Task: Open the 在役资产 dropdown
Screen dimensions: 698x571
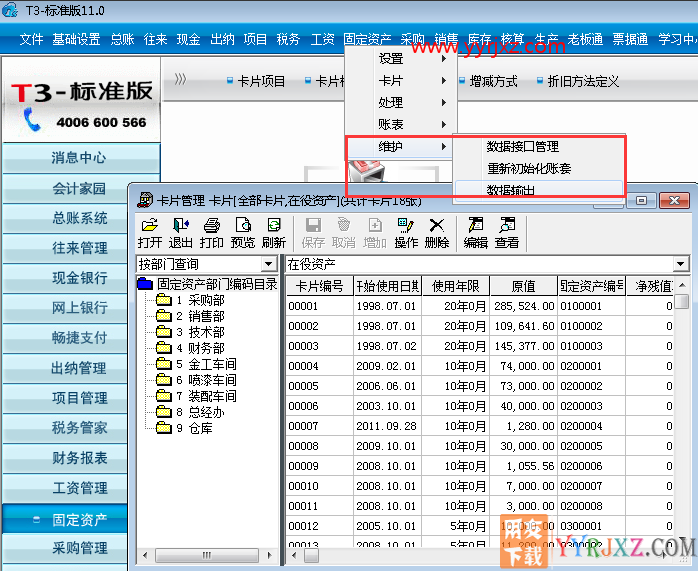Action: (x=680, y=264)
